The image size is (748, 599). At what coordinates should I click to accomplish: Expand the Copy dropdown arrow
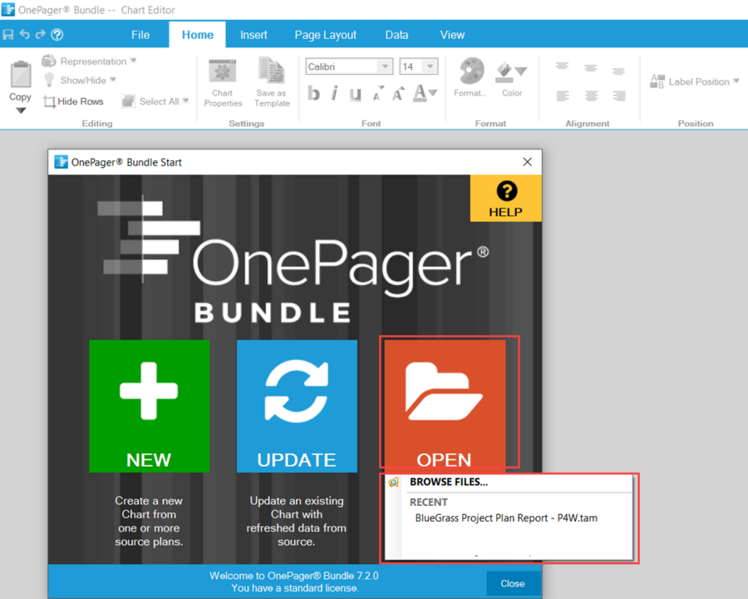21,111
